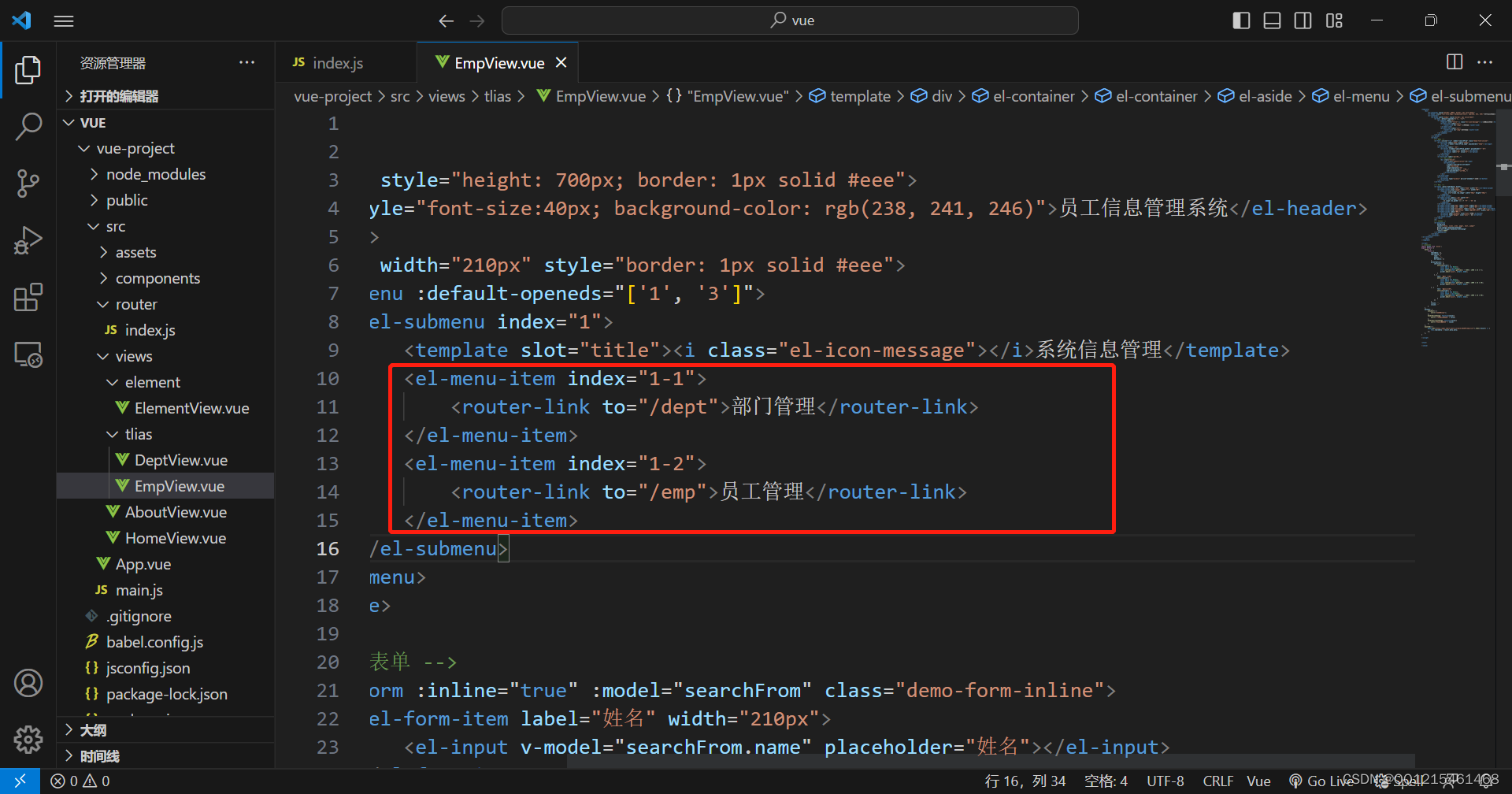Show errors and warnings count in status bar
This screenshot has height=794, width=1512.
[x=80, y=781]
